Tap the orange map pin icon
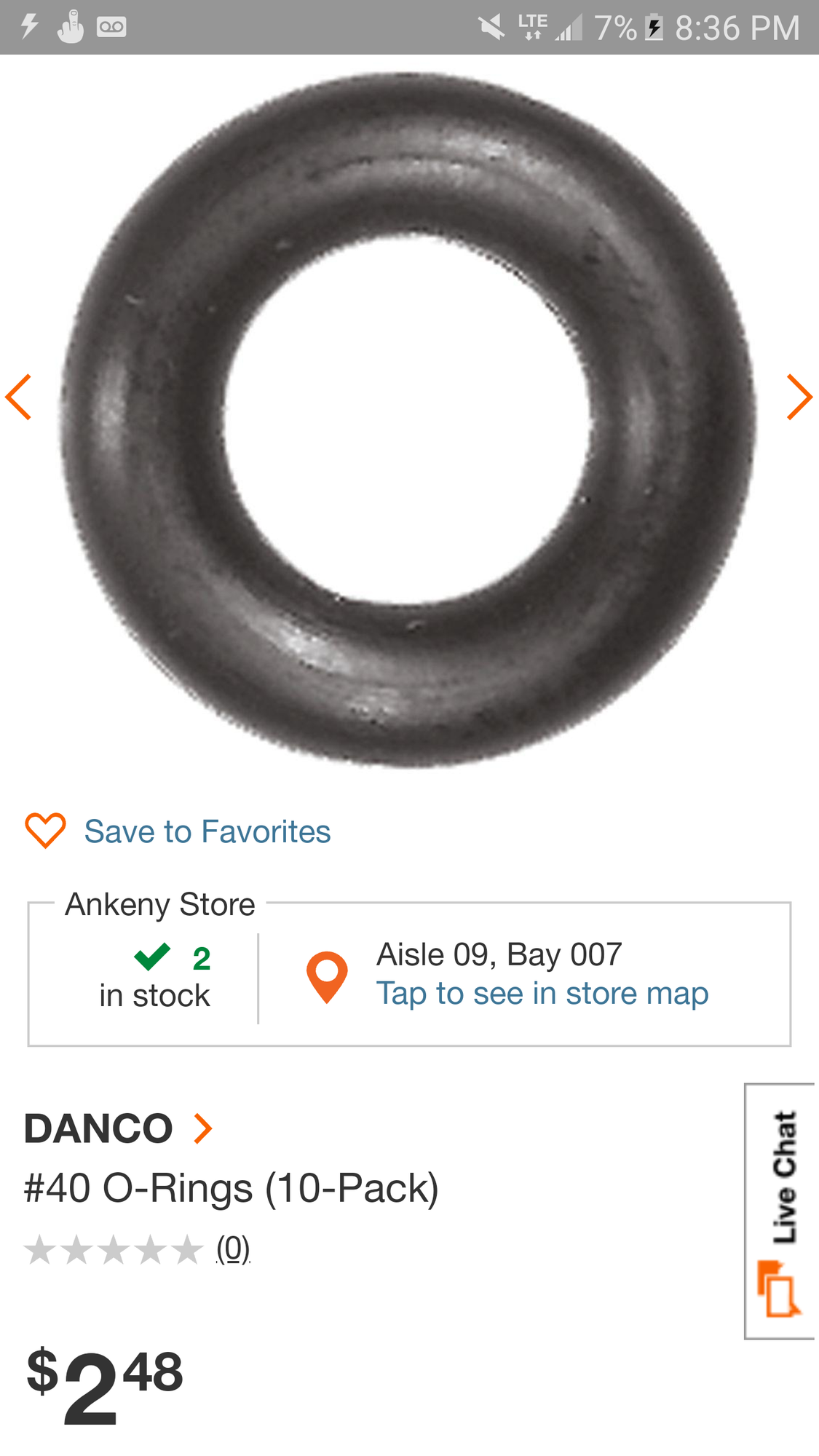The image size is (819, 1456). pyautogui.click(x=327, y=976)
